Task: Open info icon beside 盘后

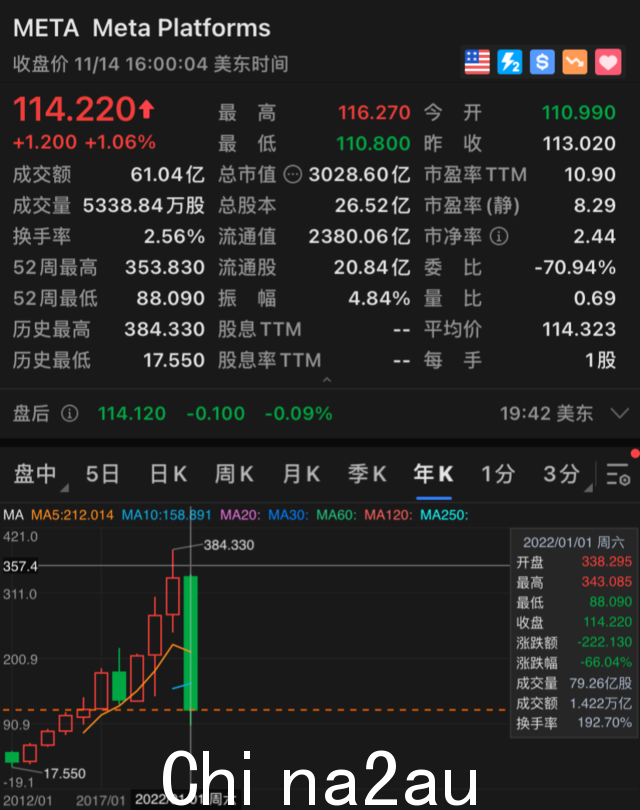Action: 70,413
